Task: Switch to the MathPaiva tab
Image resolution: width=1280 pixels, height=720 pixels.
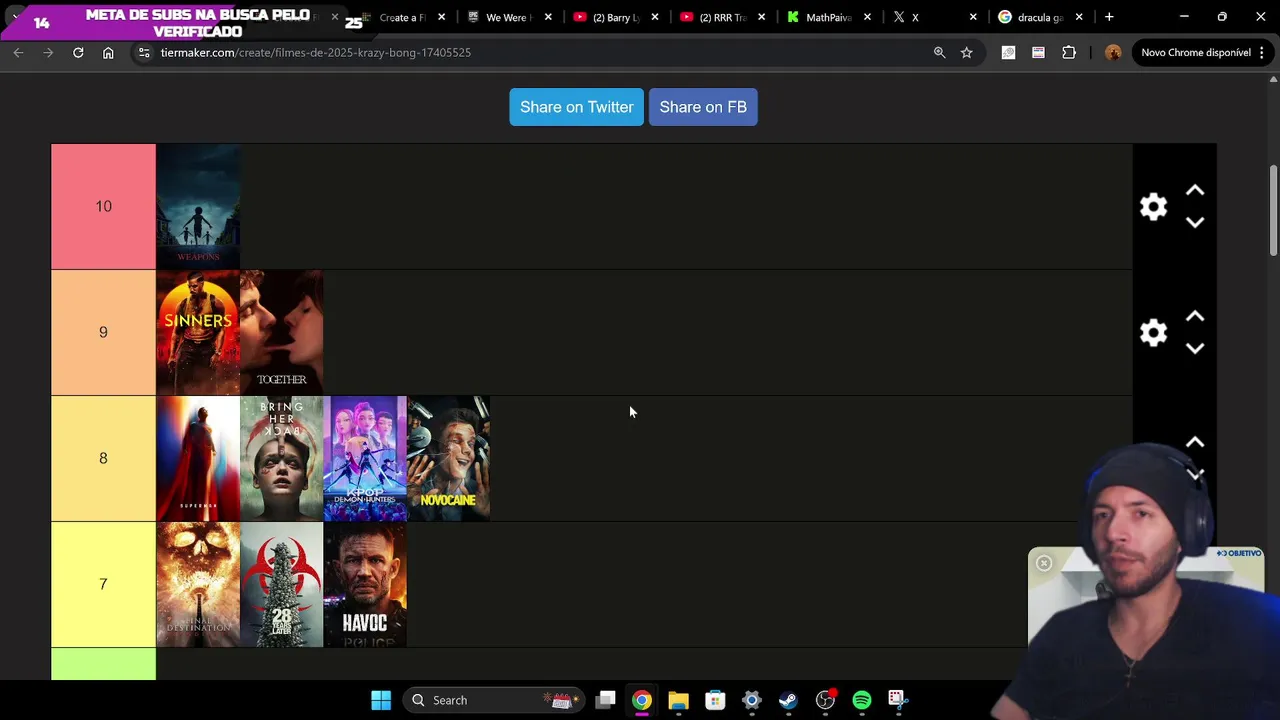Action: (826, 17)
